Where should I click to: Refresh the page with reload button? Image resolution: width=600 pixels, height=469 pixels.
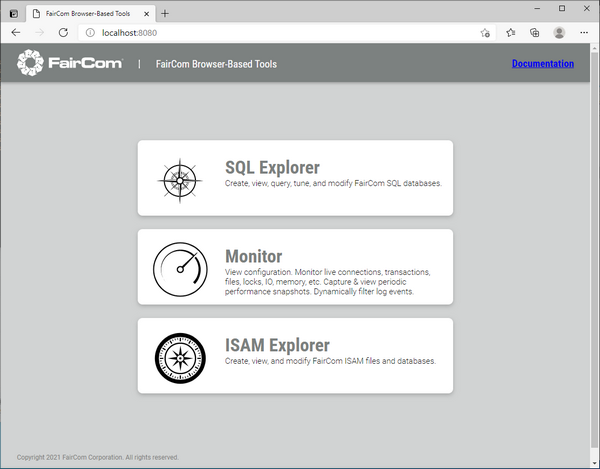pyautogui.click(x=63, y=32)
